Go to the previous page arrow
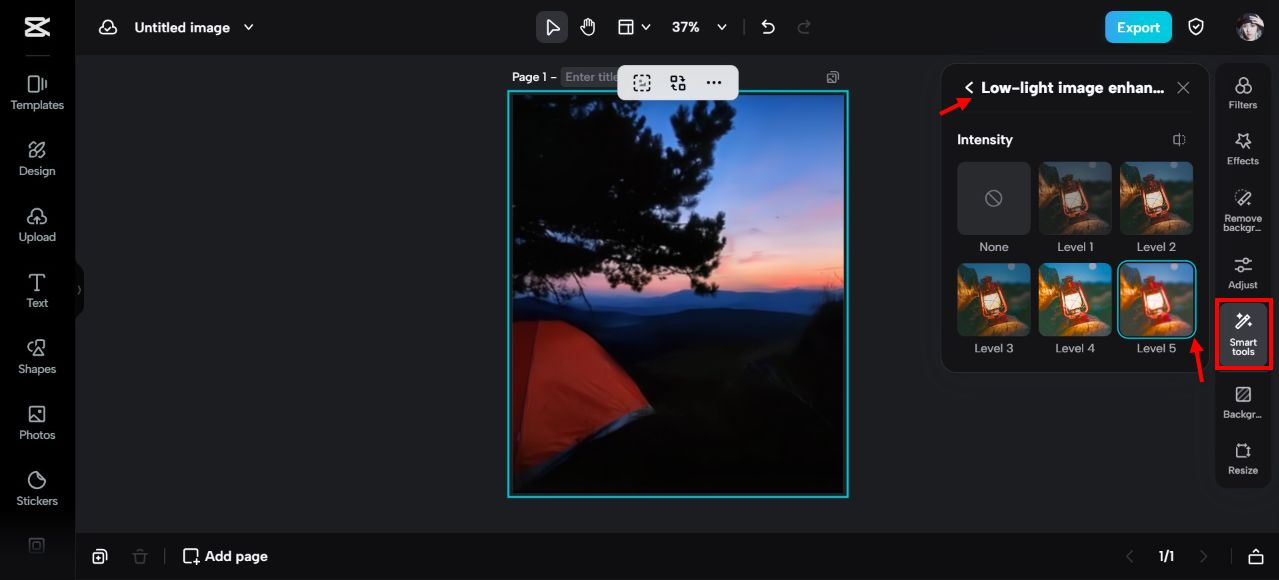The image size is (1279, 580). tap(1130, 556)
